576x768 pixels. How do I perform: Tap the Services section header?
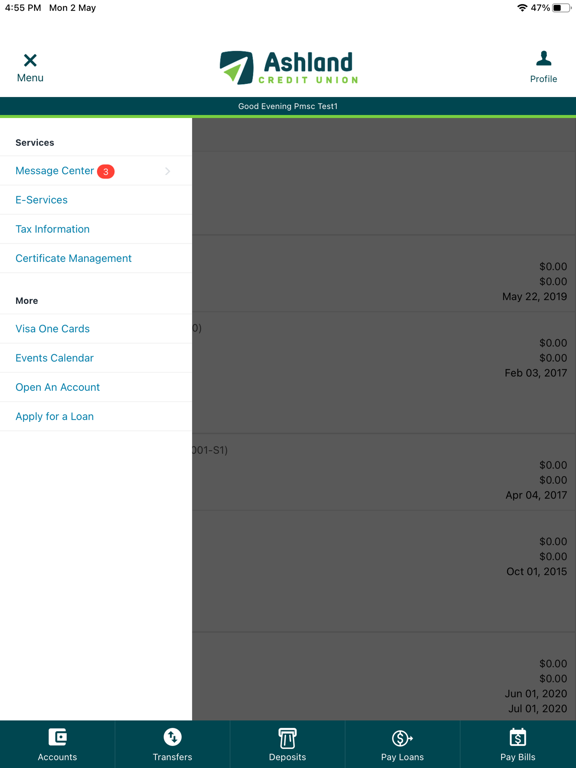[35, 143]
